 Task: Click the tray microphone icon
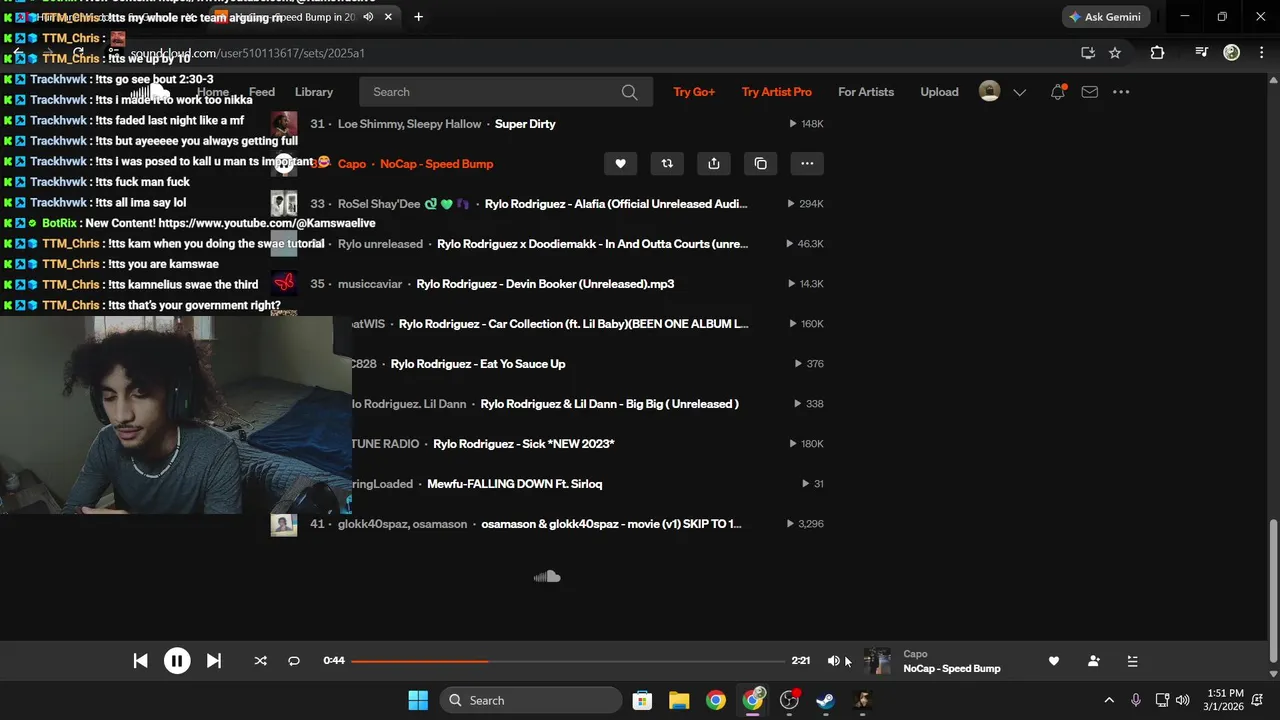1135,700
